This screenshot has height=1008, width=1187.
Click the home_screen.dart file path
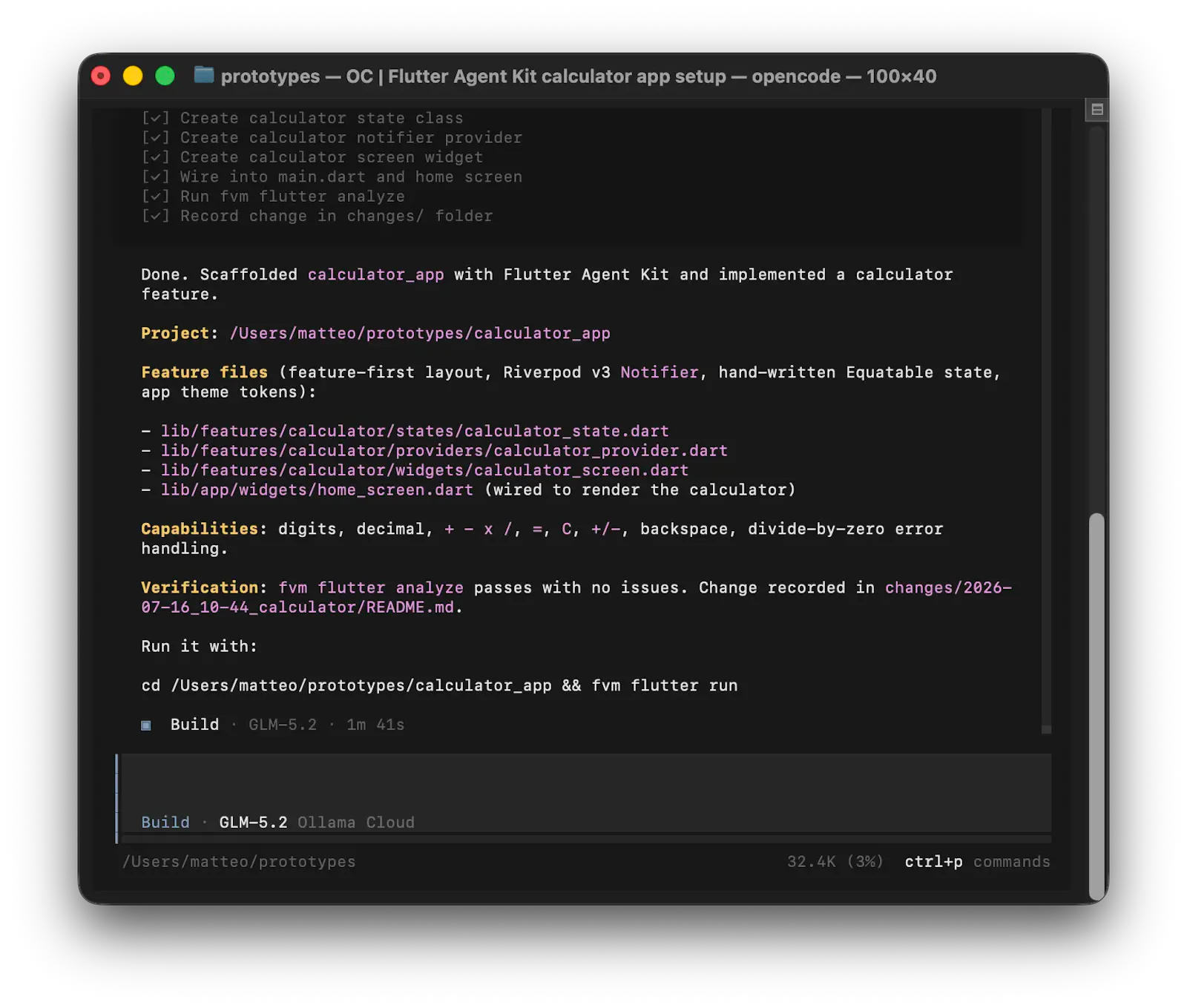pyautogui.click(x=317, y=490)
